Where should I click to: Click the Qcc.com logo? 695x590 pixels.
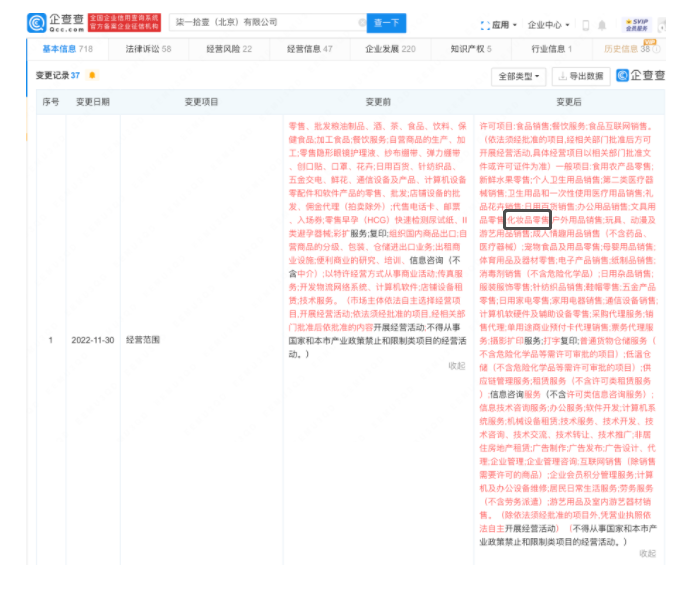pos(55,23)
